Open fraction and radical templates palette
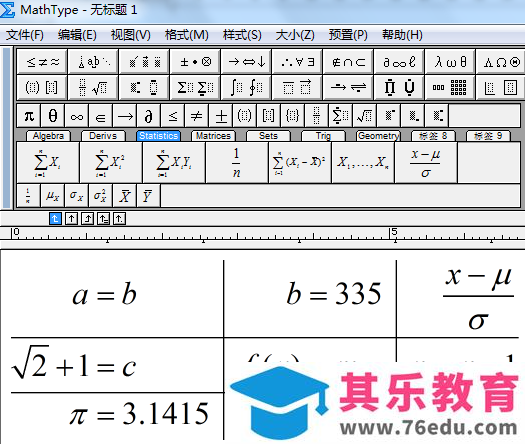Image resolution: width=525 pixels, height=444 pixels. tap(93, 87)
